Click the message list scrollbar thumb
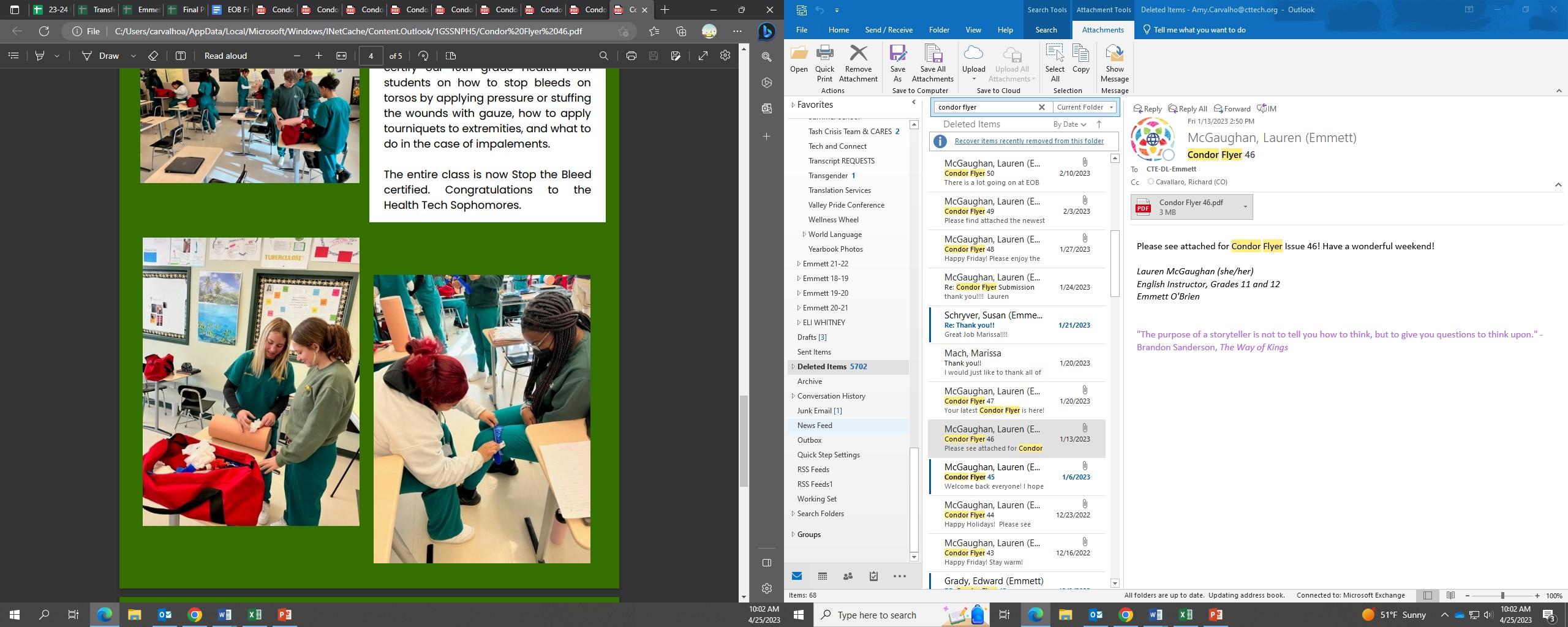1568x627 pixels. click(x=1115, y=263)
